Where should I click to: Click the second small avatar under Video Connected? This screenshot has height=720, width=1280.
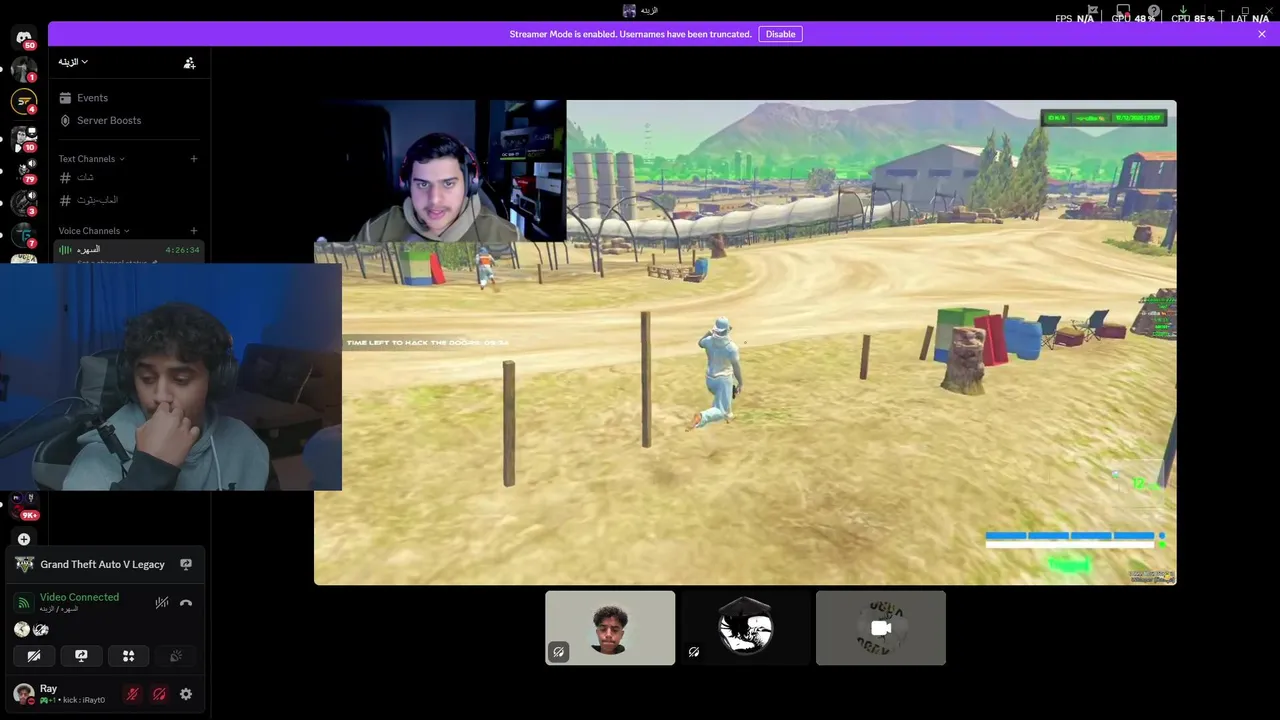(x=41, y=629)
